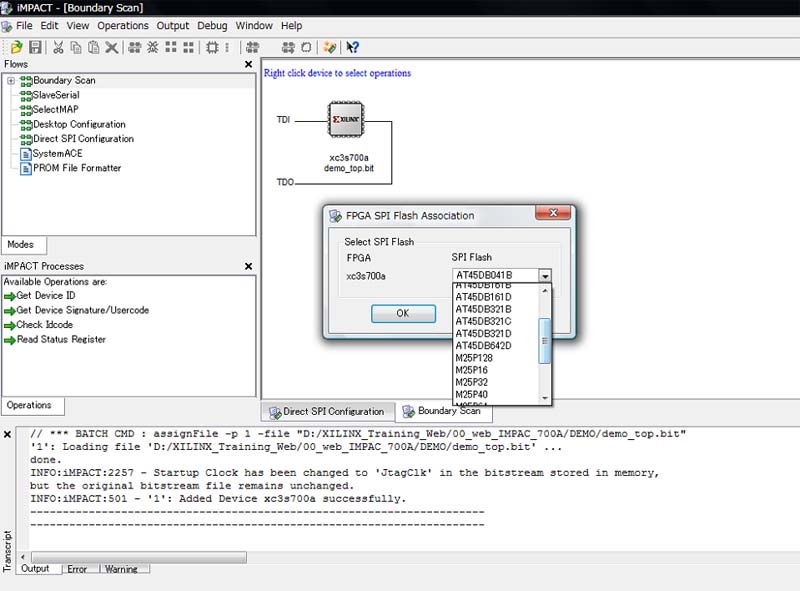
Task: Open the Help menu
Action: pyautogui.click(x=291, y=26)
